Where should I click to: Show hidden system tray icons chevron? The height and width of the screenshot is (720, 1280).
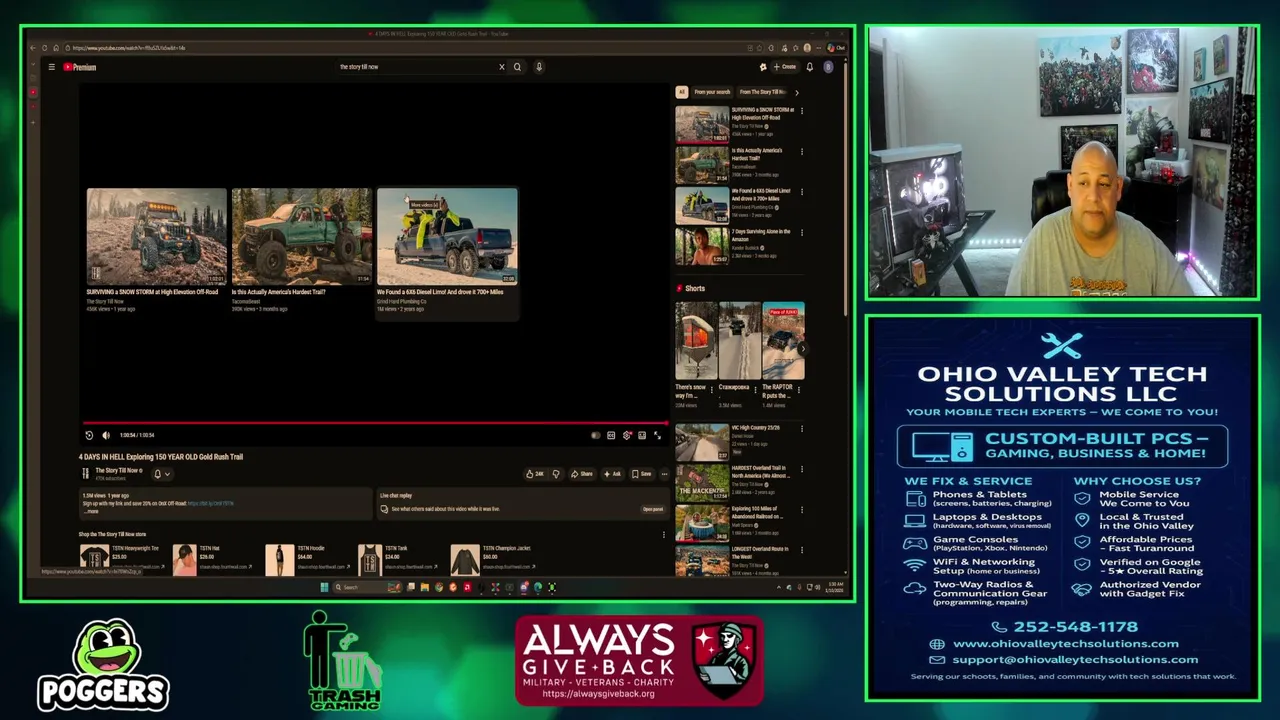(778, 587)
